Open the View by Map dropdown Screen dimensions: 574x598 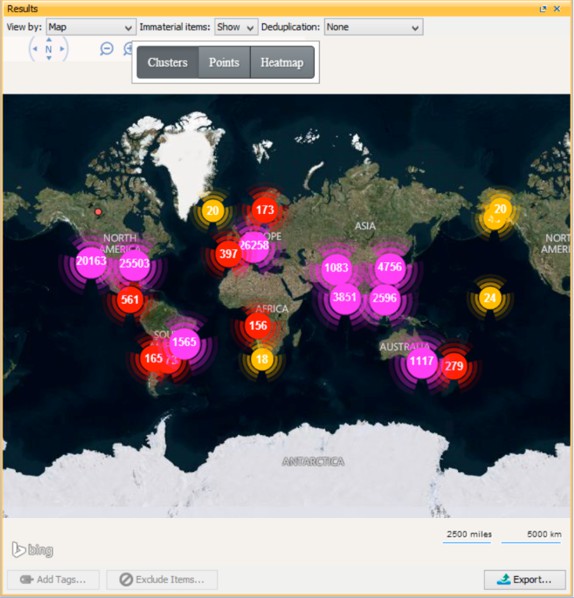pos(91,27)
